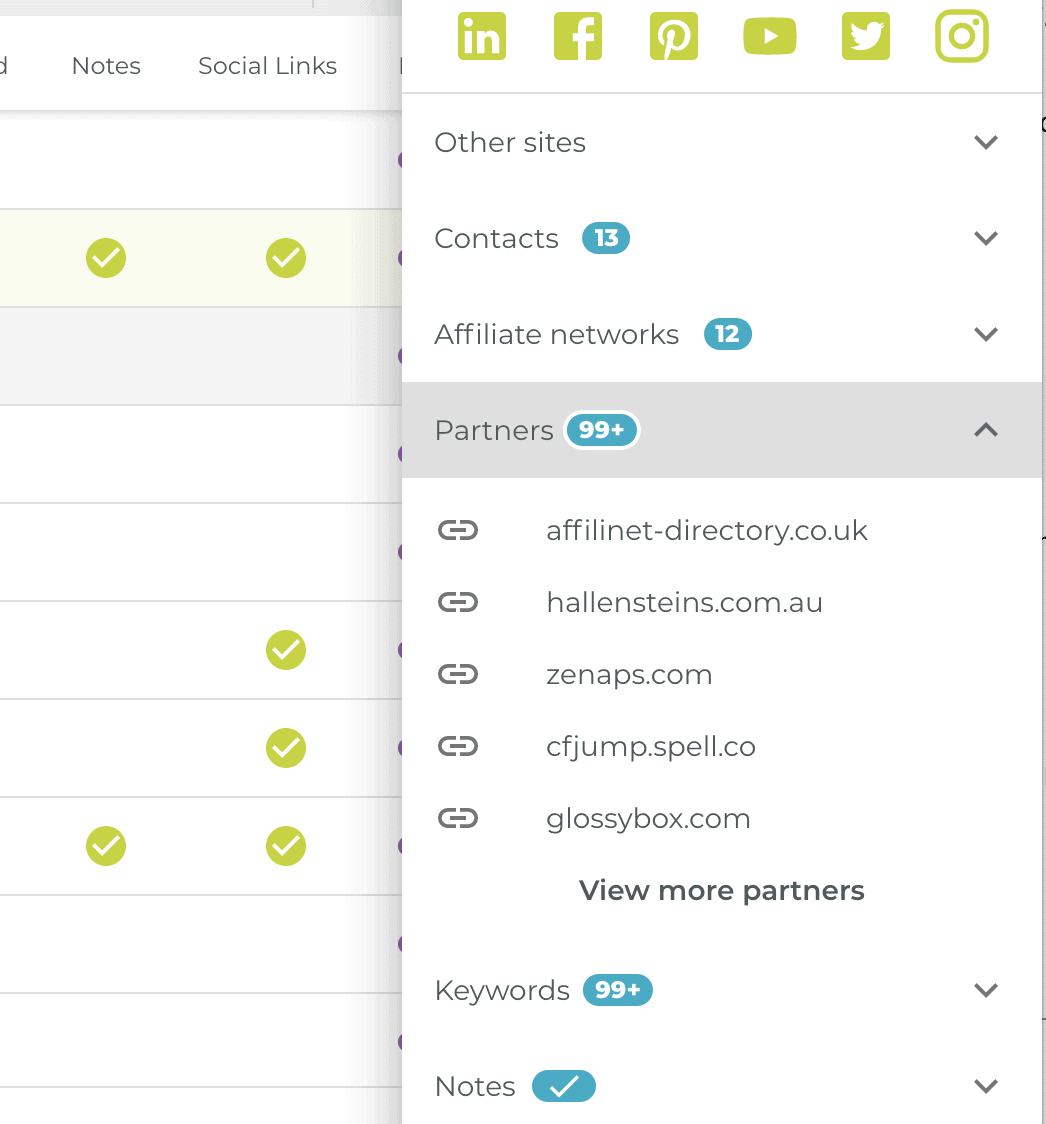This screenshot has width=1046, height=1124.
Task: Open the Instagram profile icon
Action: (961, 36)
